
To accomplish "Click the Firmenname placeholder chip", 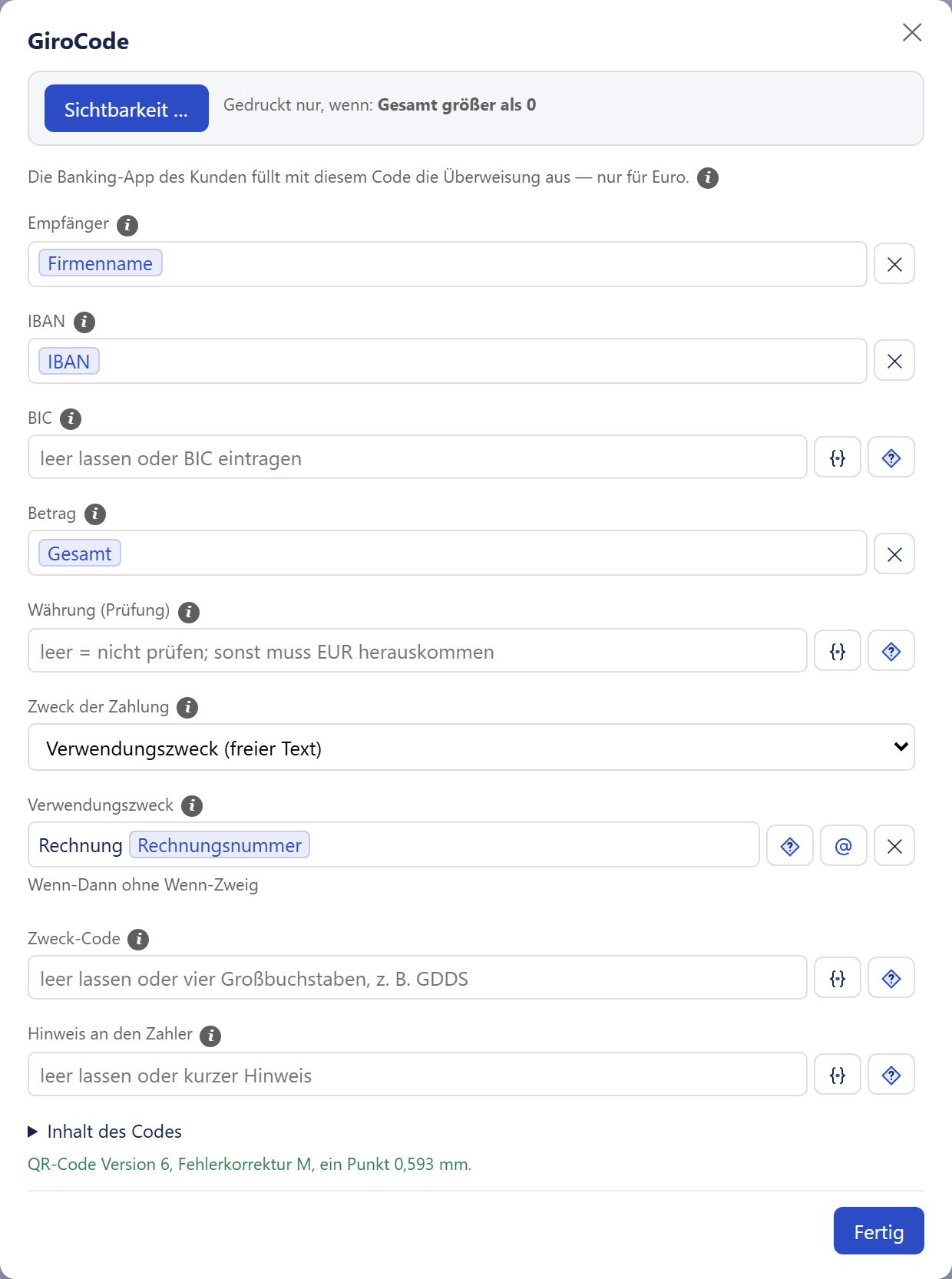I will point(101,263).
